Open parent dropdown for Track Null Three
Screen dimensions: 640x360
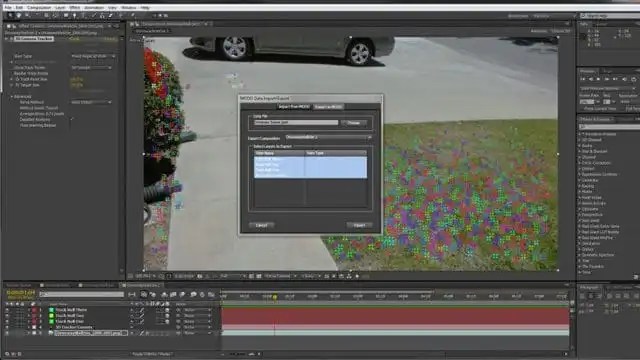tap(198, 310)
